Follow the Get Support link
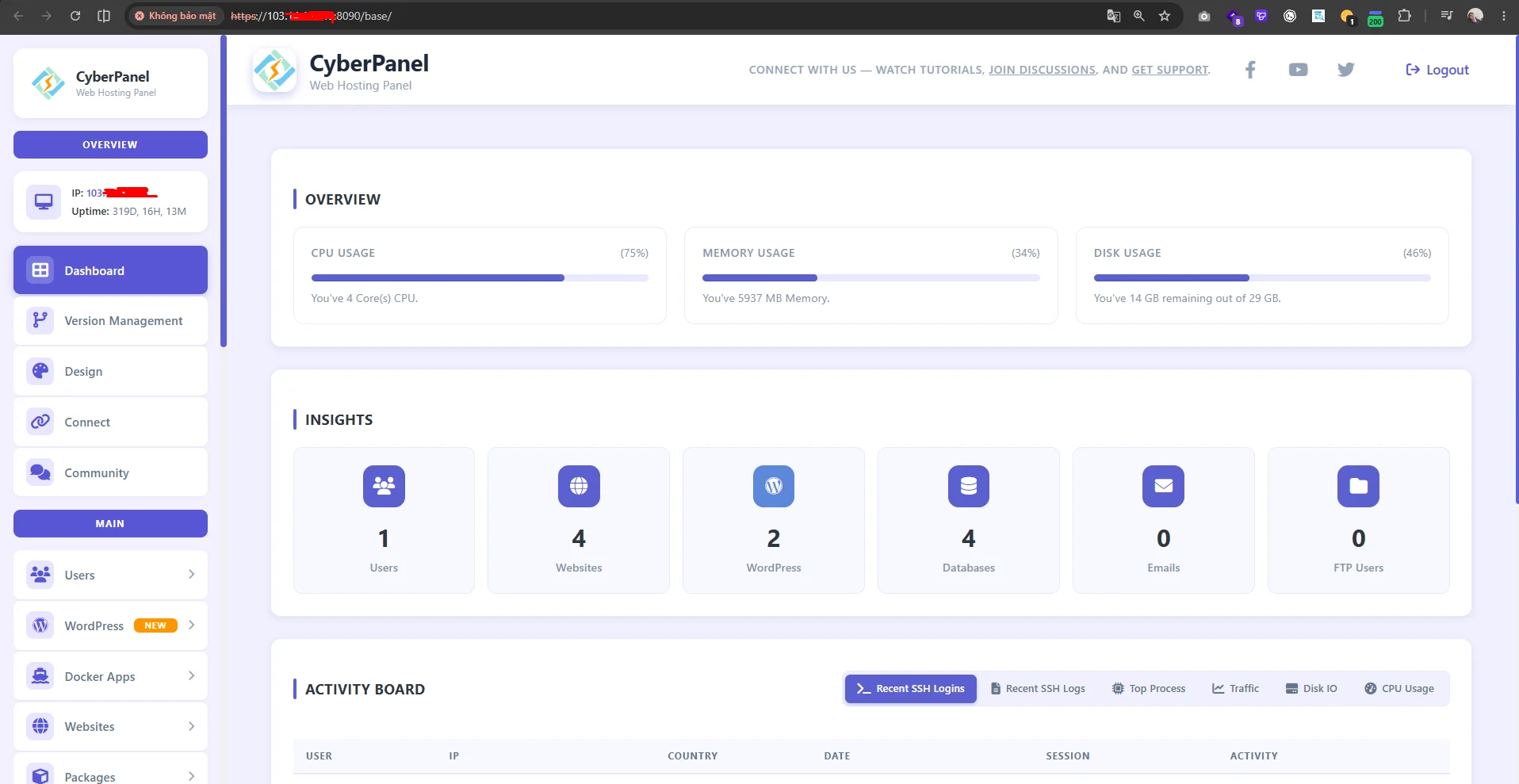 coord(1170,70)
